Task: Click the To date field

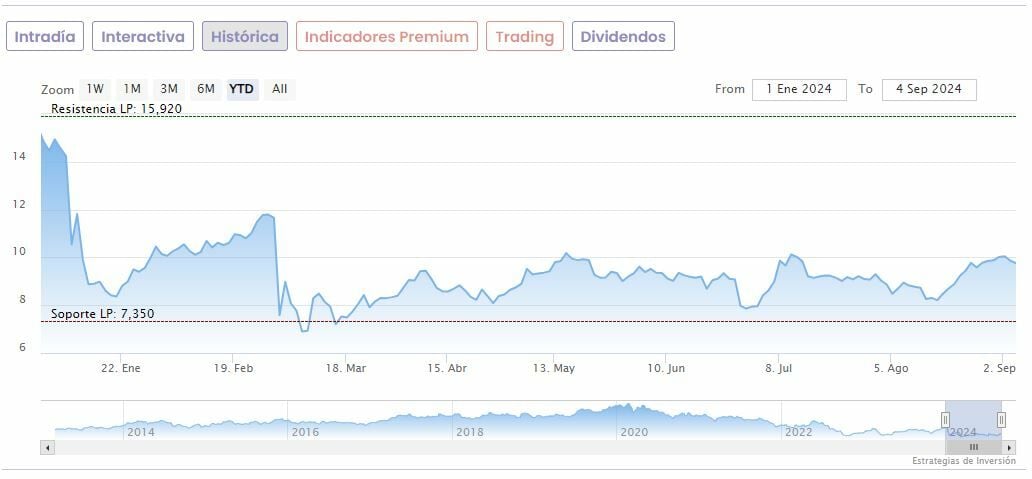Action: coord(929,89)
